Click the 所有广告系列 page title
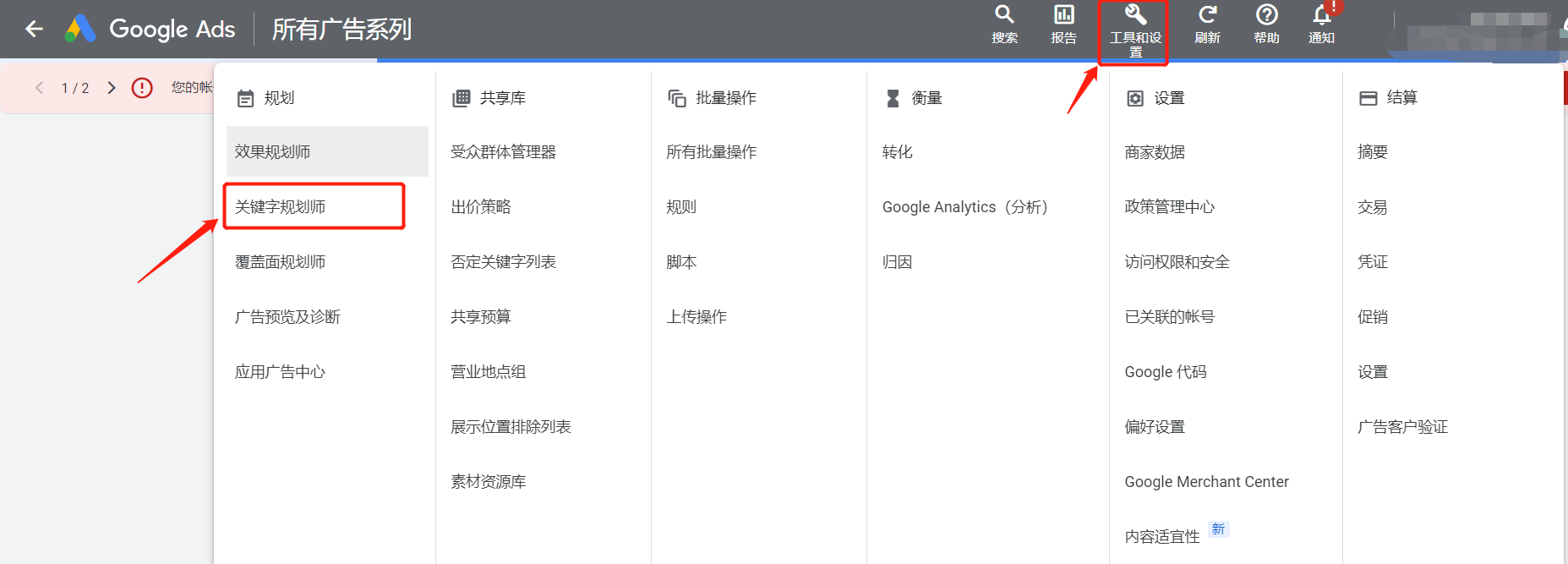 pos(341,30)
